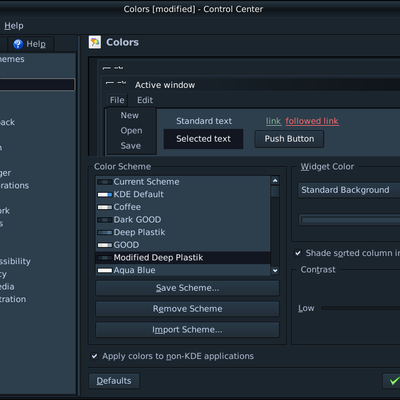The image size is (400, 400).
Task: Click the Save Scheme... button
Action: tap(187, 288)
